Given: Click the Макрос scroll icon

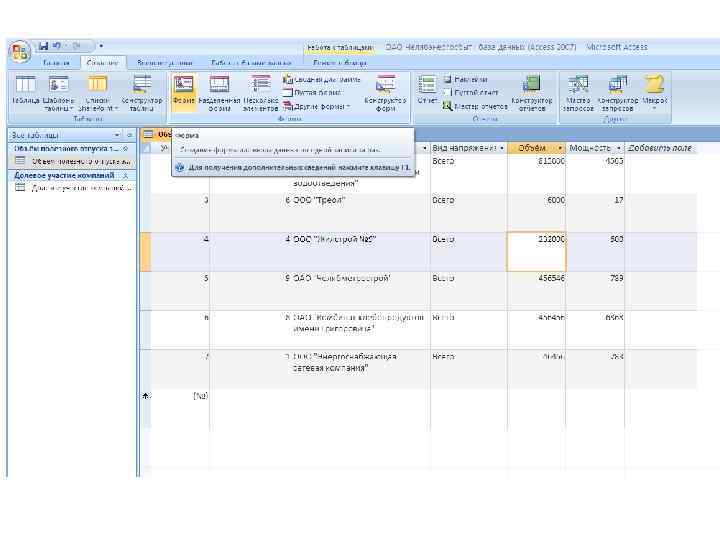Looking at the screenshot, I should [x=654, y=85].
